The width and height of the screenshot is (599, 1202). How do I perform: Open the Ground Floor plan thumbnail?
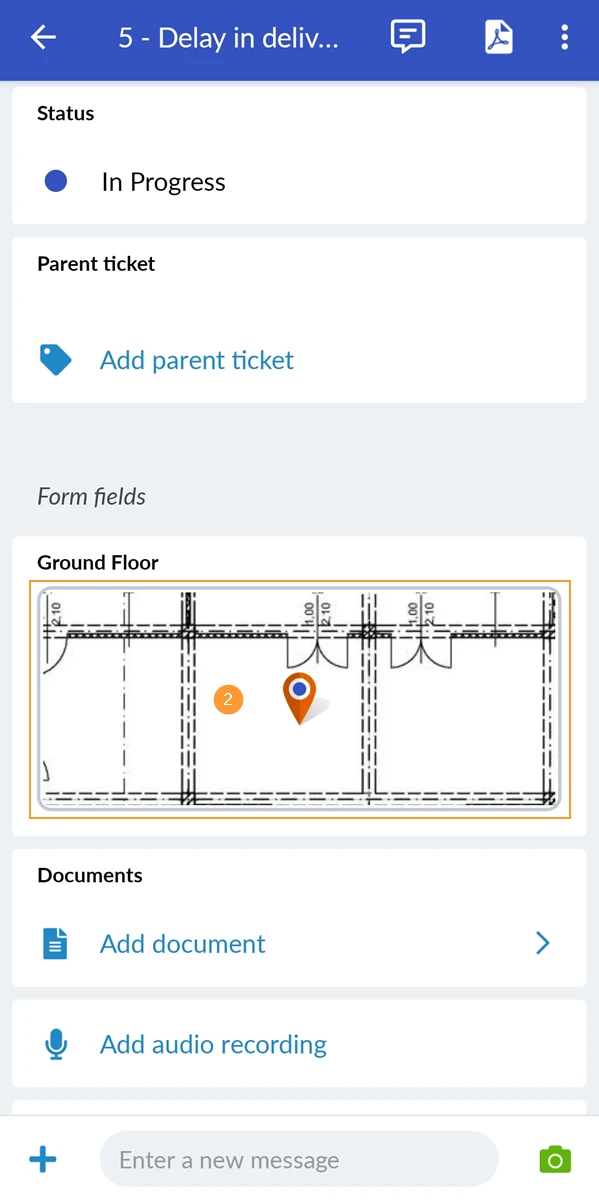(299, 699)
